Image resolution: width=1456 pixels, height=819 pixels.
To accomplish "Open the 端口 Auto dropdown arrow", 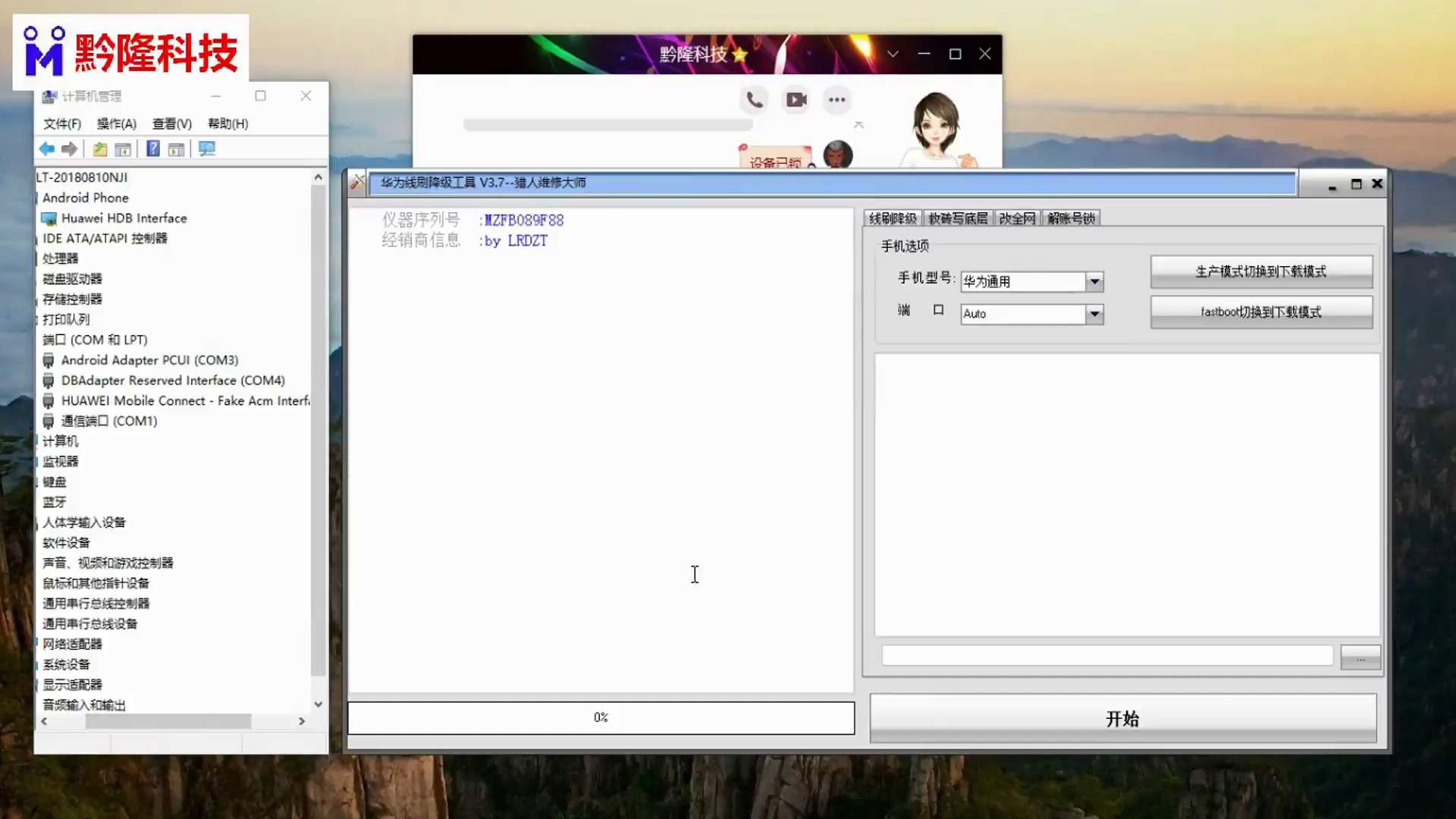I will (1094, 313).
